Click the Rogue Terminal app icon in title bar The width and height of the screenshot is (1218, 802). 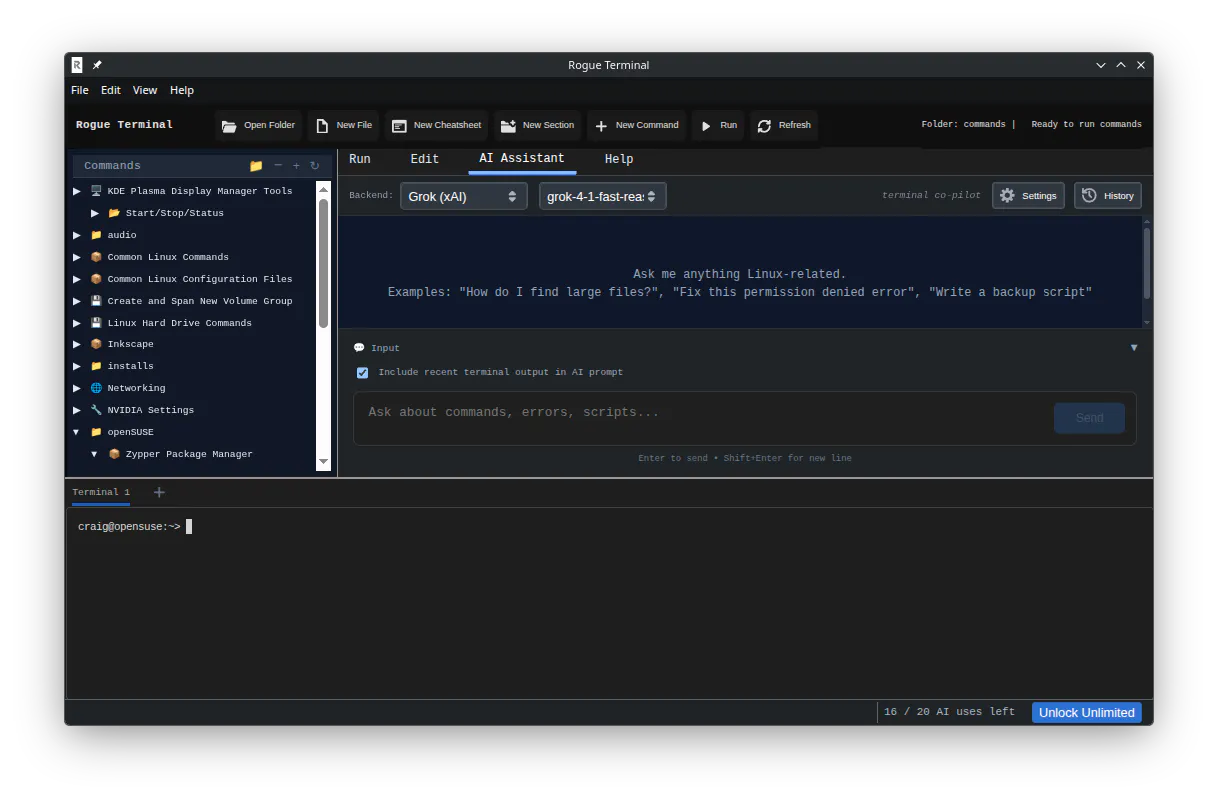(77, 65)
